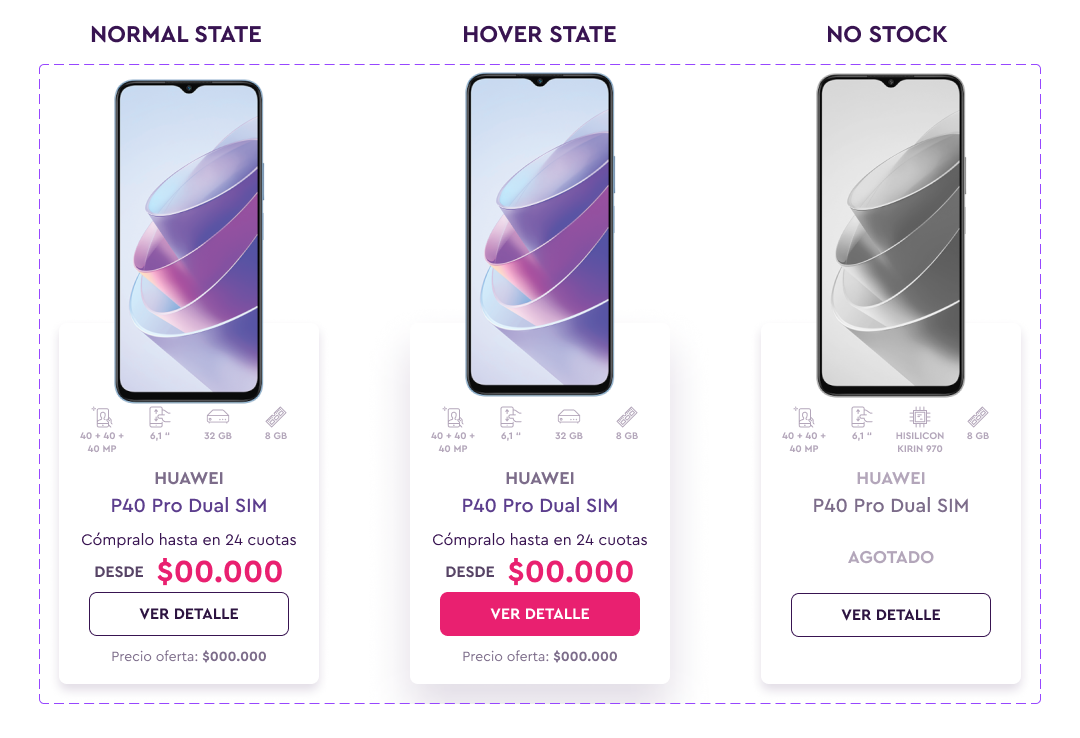Click the pink $00.000 price in the hover card
This screenshot has height=738, width=1080.
click(570, 571)
